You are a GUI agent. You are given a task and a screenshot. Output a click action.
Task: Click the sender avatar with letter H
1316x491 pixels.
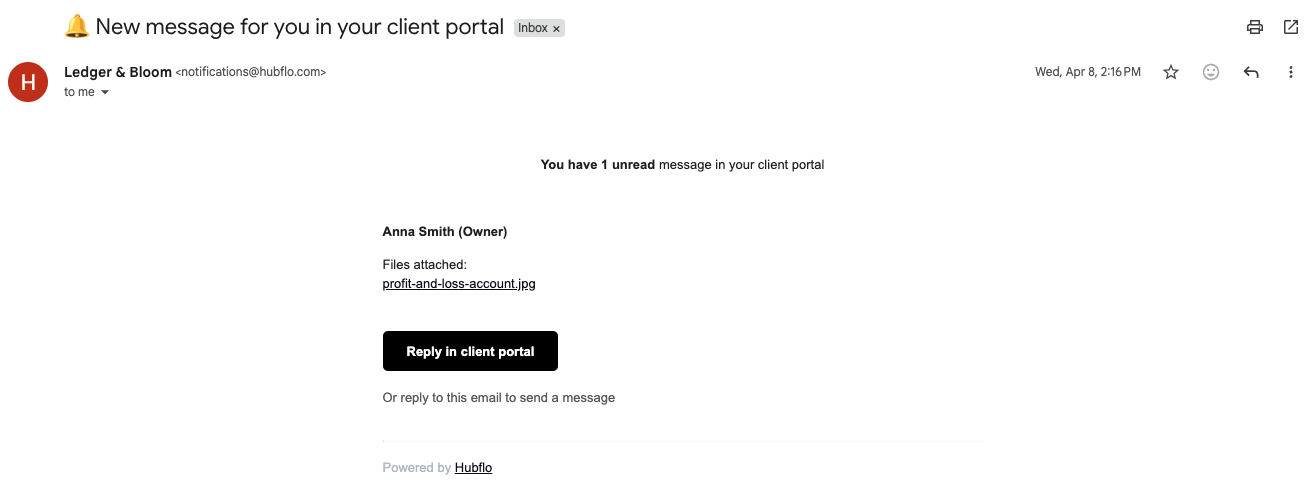[28, 82]
